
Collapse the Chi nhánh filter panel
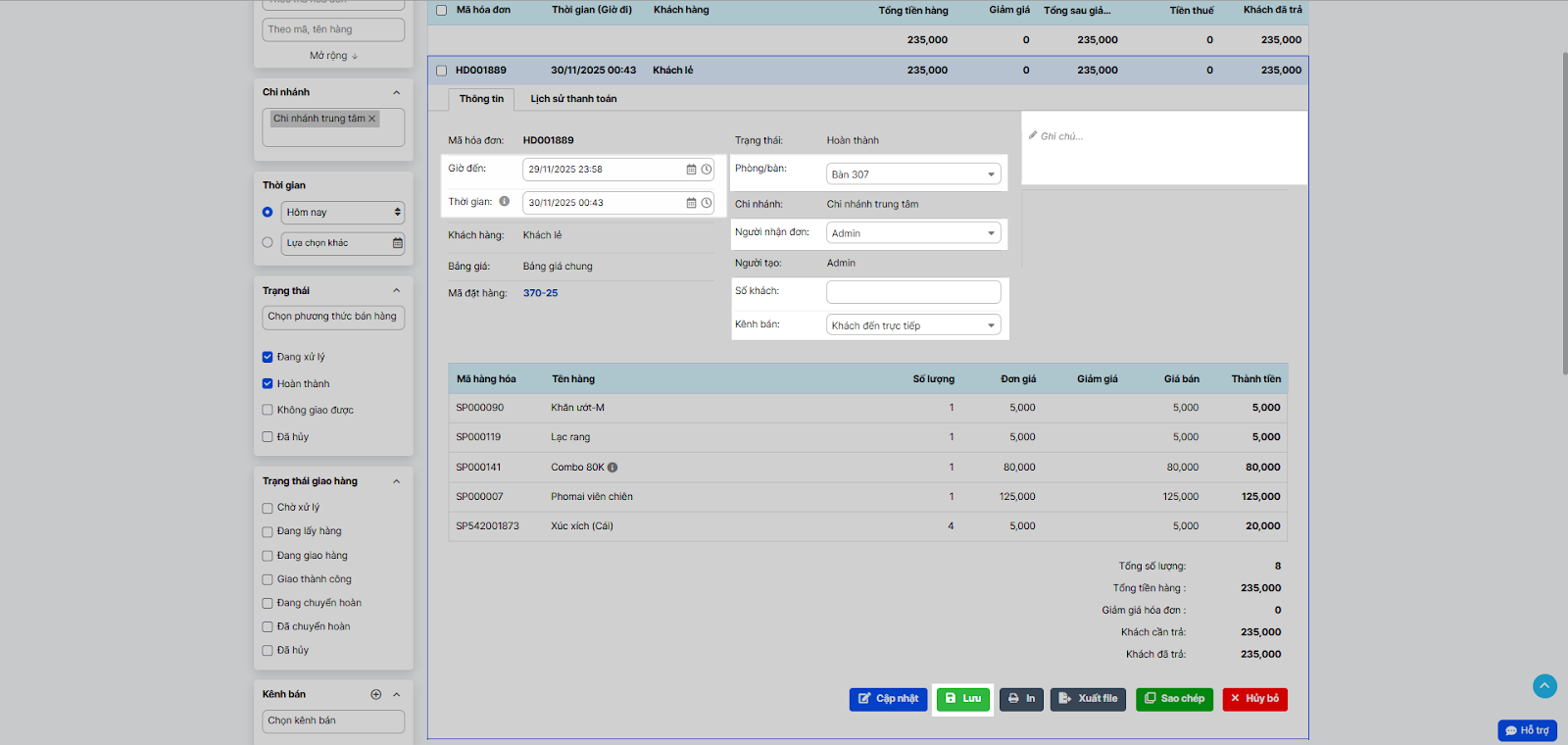click(x=397, y=92)
